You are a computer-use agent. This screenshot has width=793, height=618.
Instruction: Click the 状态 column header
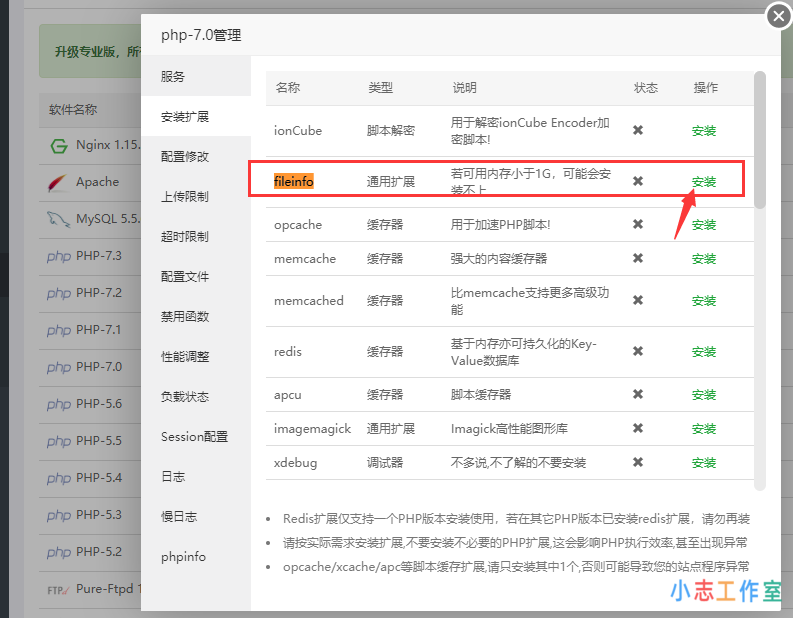pyautogui.click(x=646, y=87)
